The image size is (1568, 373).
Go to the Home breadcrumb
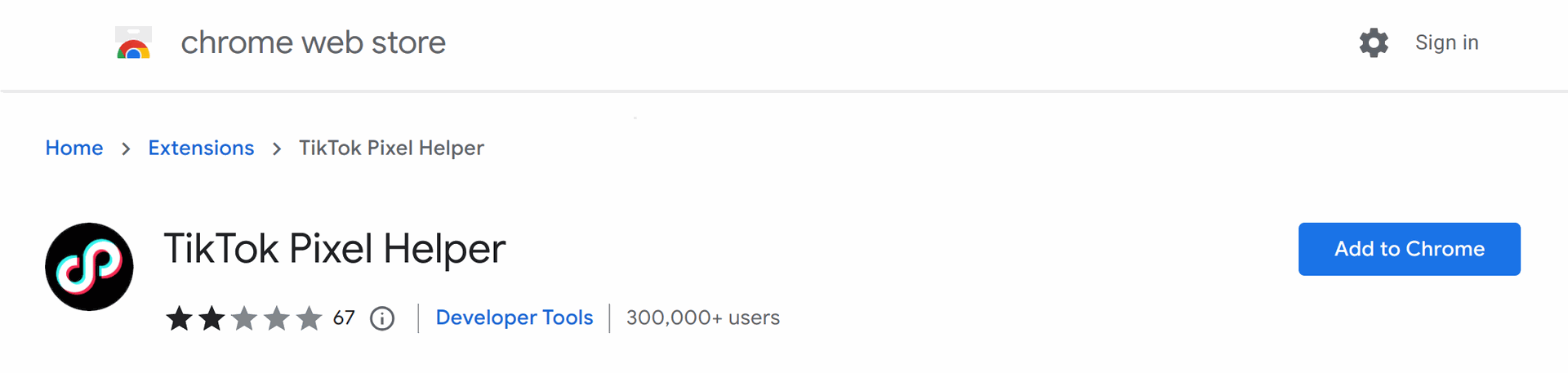74,148
